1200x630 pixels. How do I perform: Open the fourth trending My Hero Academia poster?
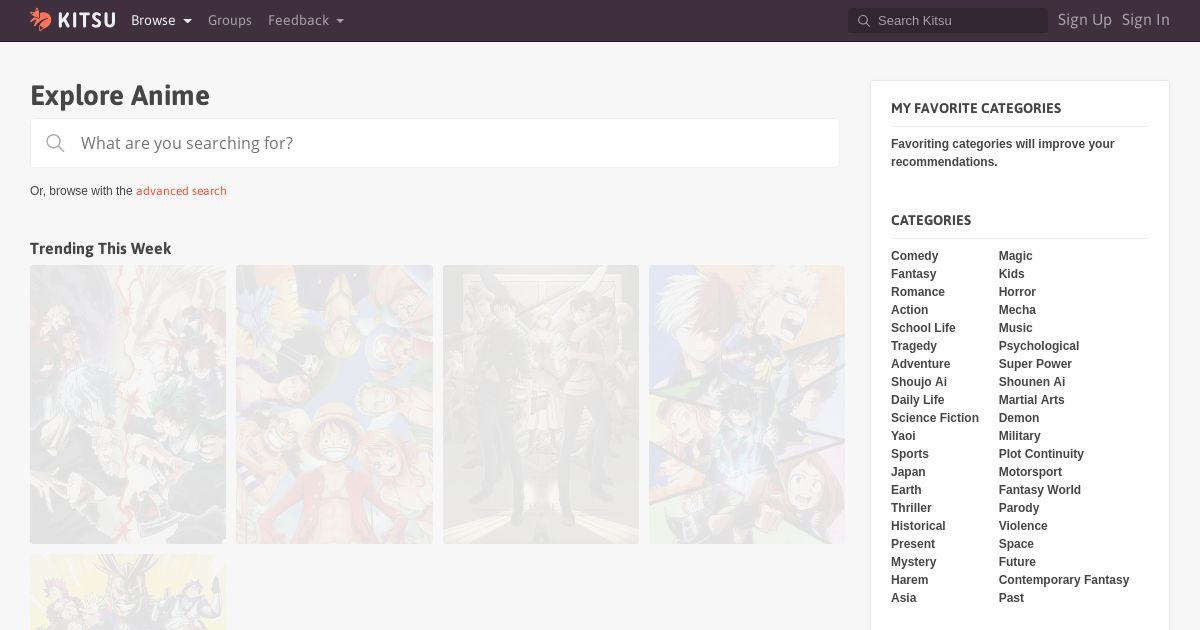747,404
